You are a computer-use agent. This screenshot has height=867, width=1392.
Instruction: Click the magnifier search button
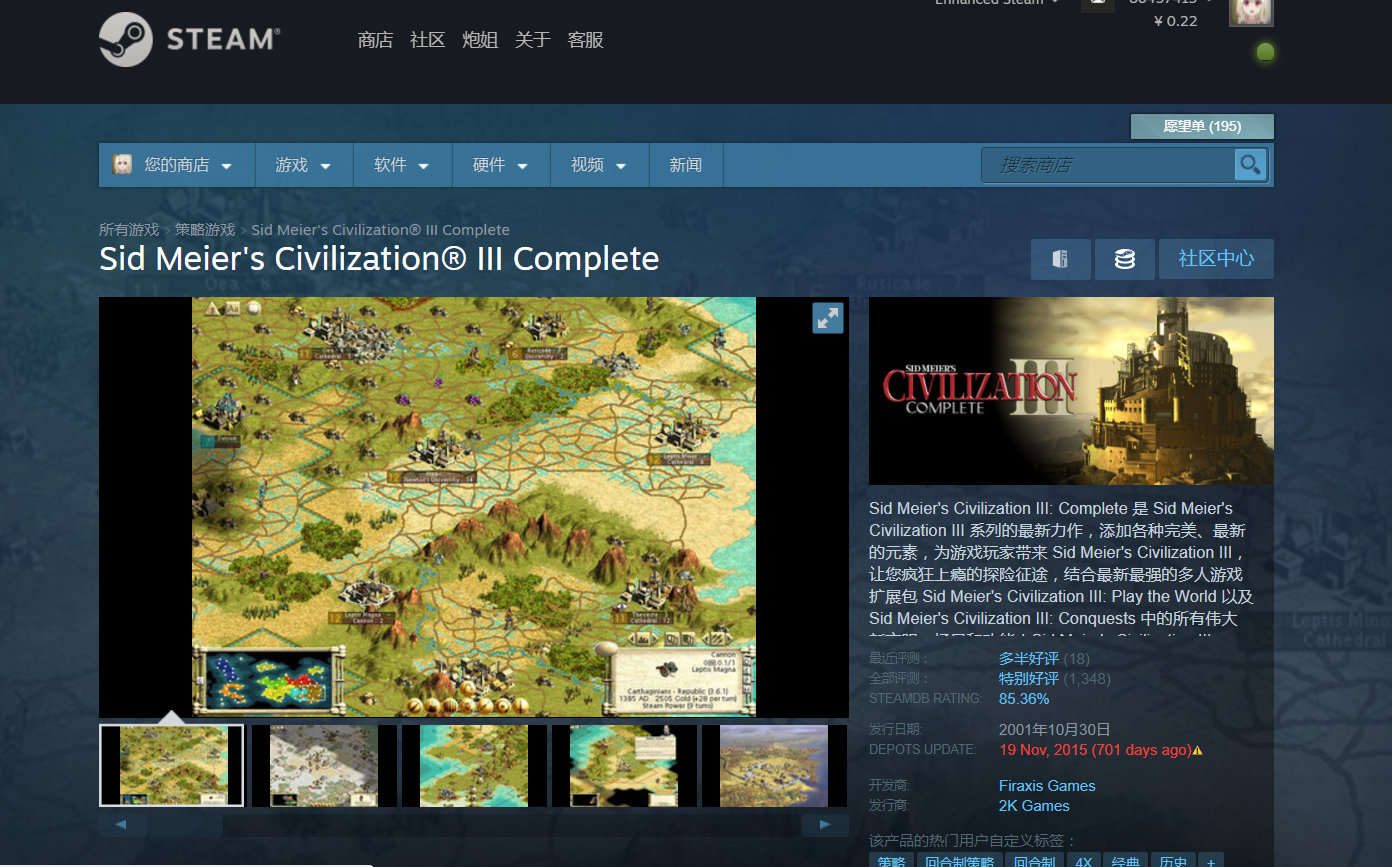1250,164
